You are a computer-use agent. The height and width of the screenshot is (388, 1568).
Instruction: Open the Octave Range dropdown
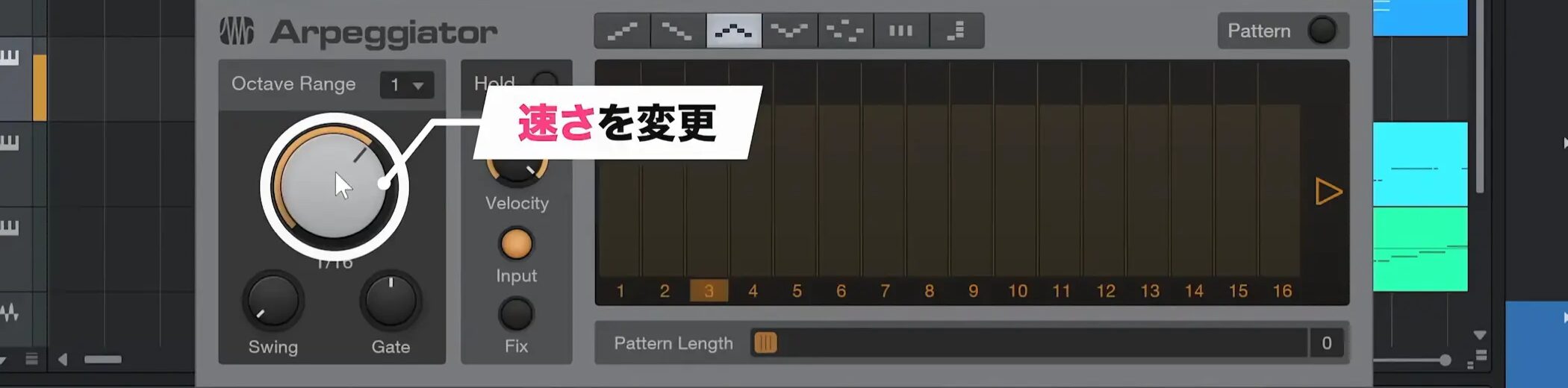click(407, 85)
